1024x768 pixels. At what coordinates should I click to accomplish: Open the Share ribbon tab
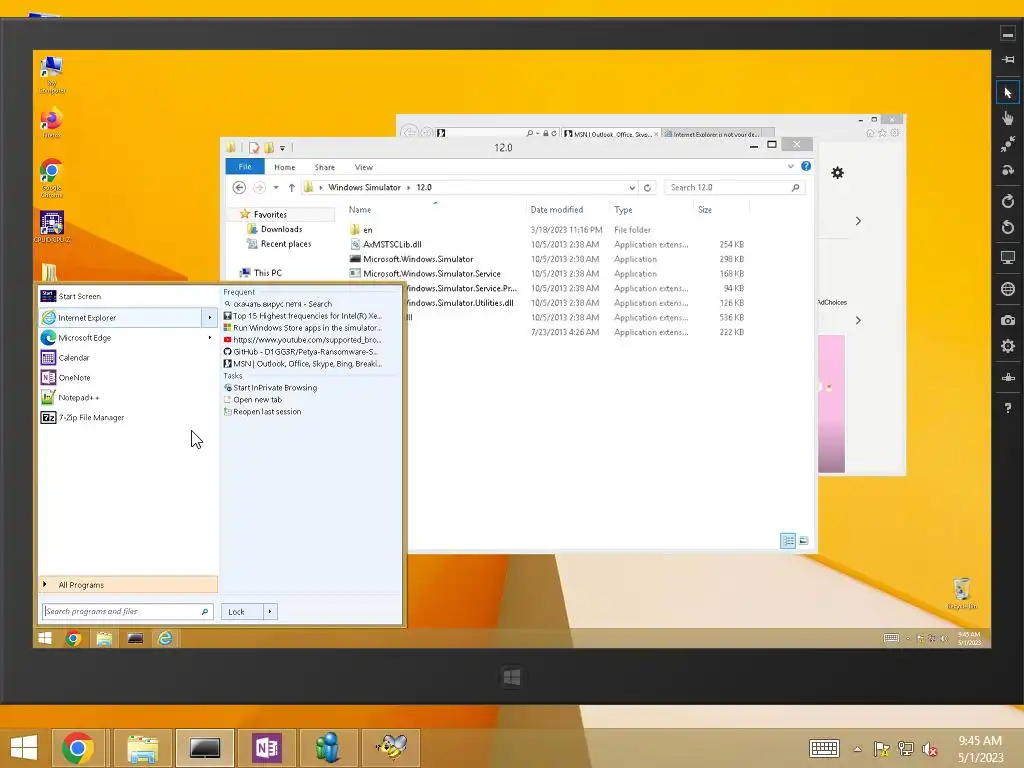[325, 167]
